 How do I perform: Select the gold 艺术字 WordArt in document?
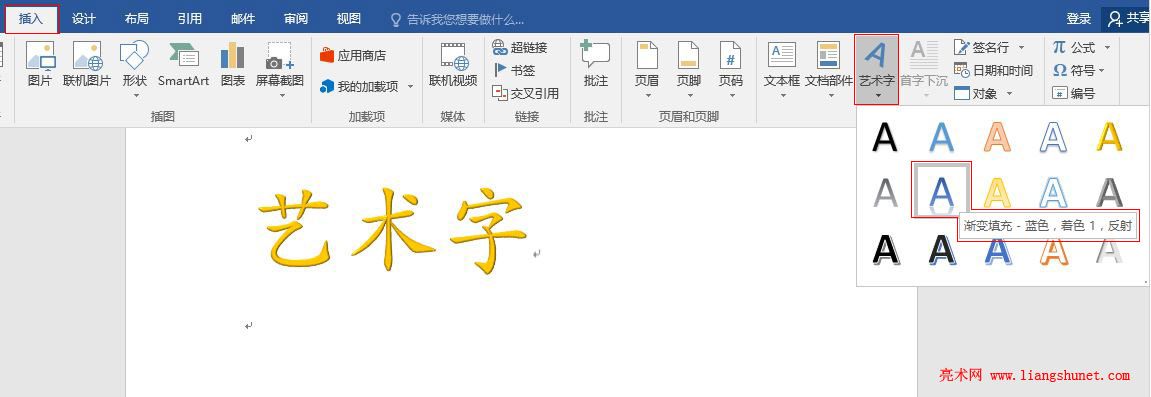[393, 230]
